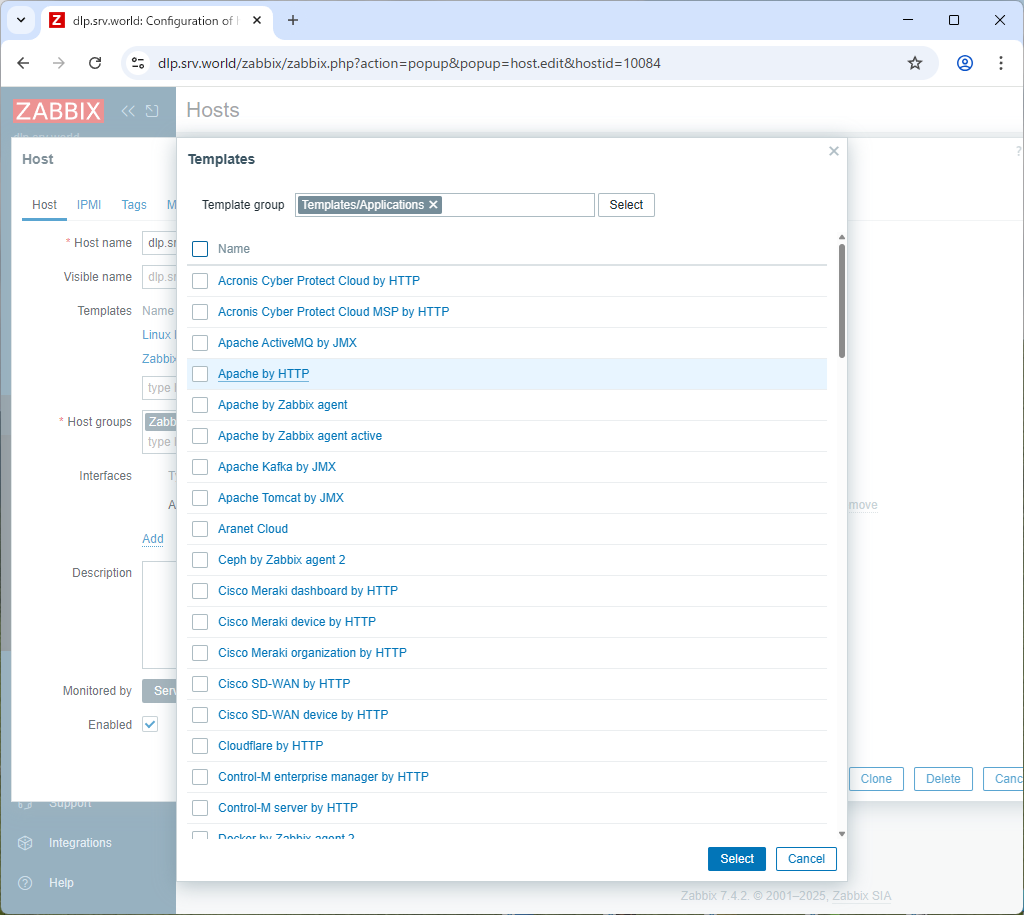Click the browser forward arrow
Viewport: 1024px width, 915px height.
59,63
